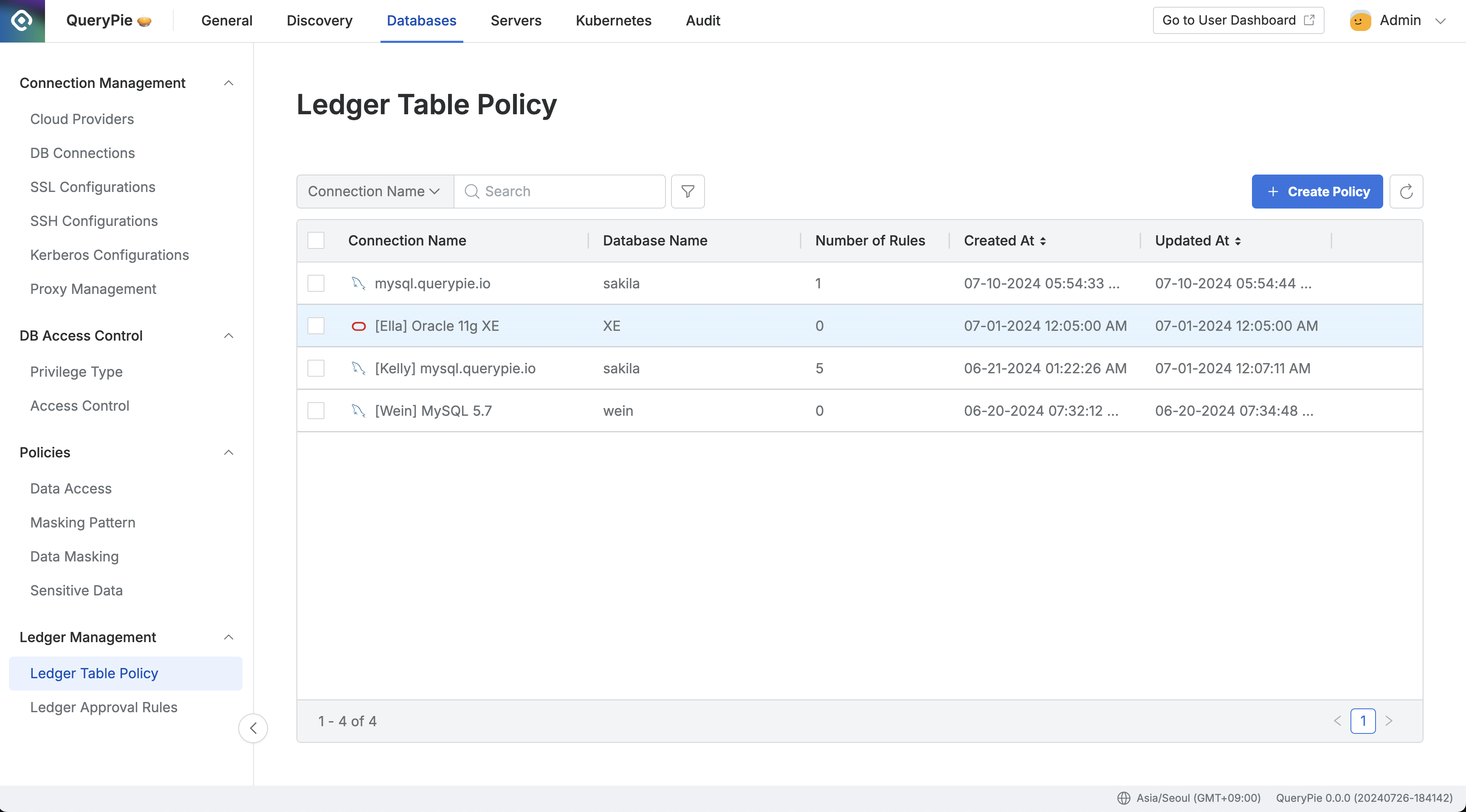This screenshot has width=1466, height=812.
Task: Open Proxy Management in sidebar
Action: click(x=93, y=289)
